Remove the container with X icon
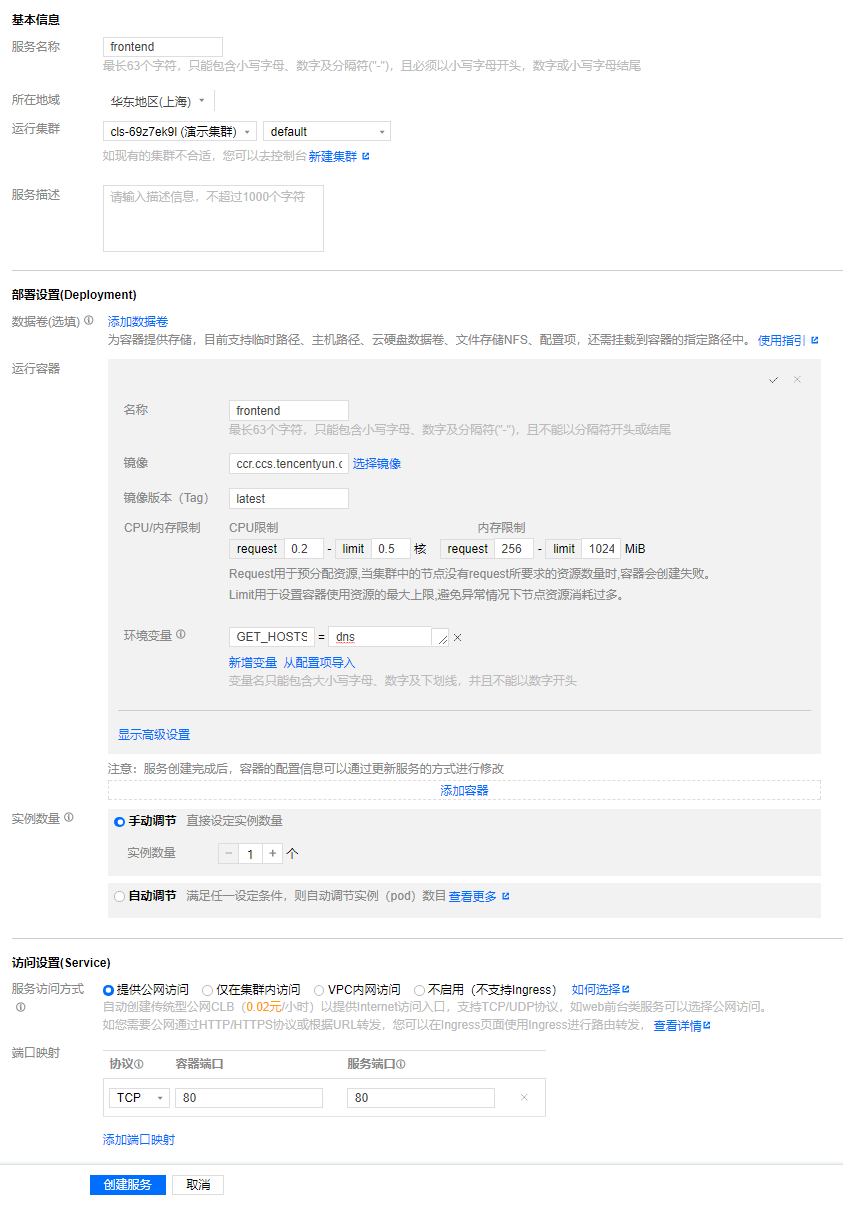This screenshot has width=843, height=1210. [797, 380]
